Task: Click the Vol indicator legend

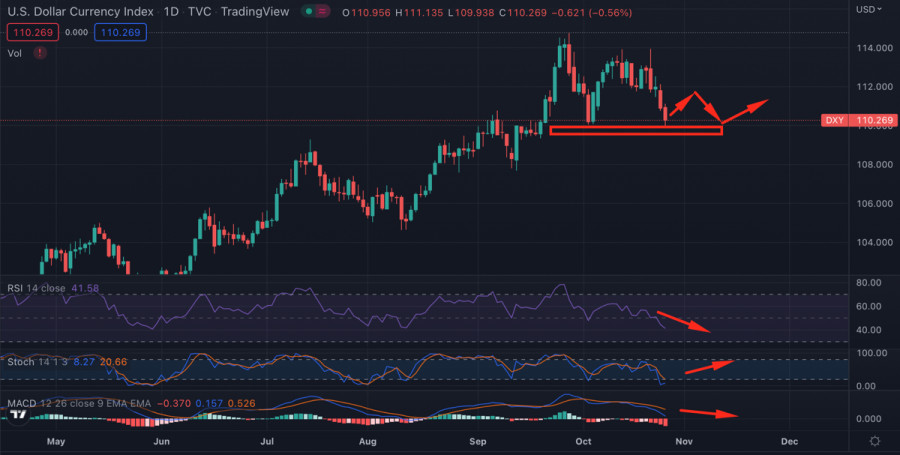Action: pos(14,53)
